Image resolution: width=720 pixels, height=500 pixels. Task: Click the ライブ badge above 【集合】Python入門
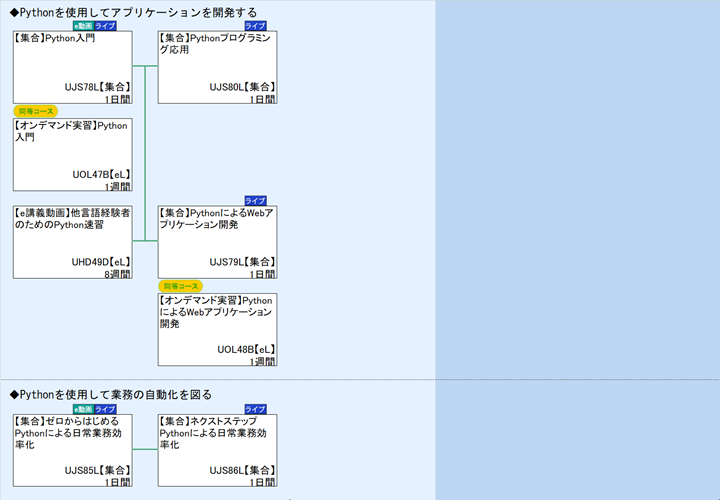pos(105,25)
